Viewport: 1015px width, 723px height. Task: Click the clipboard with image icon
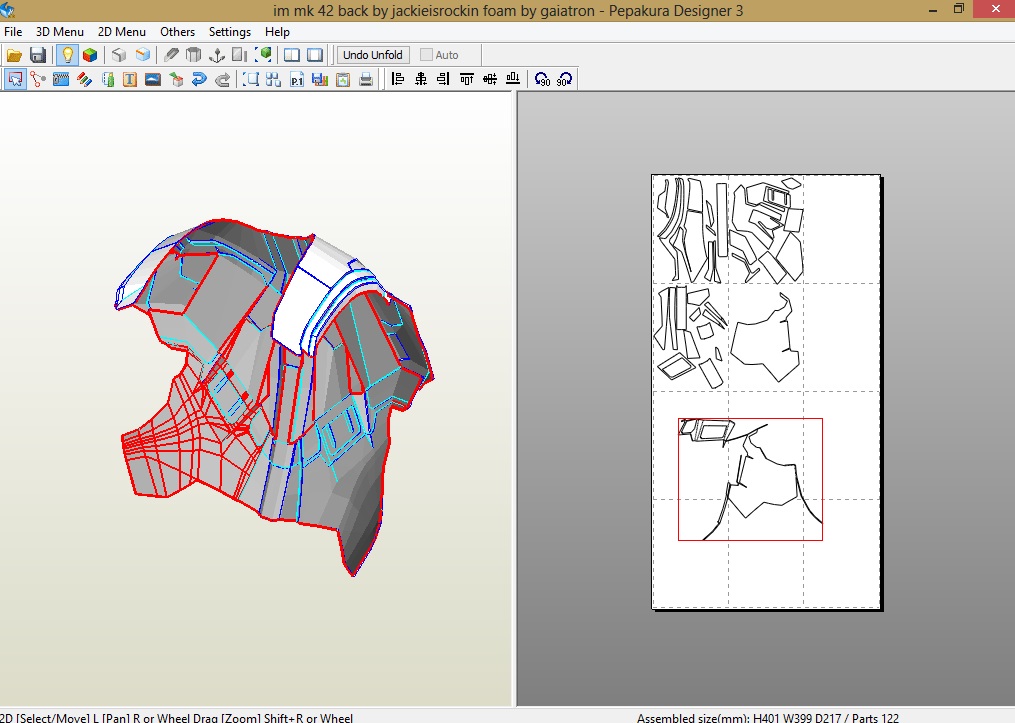tap(342, 80)
